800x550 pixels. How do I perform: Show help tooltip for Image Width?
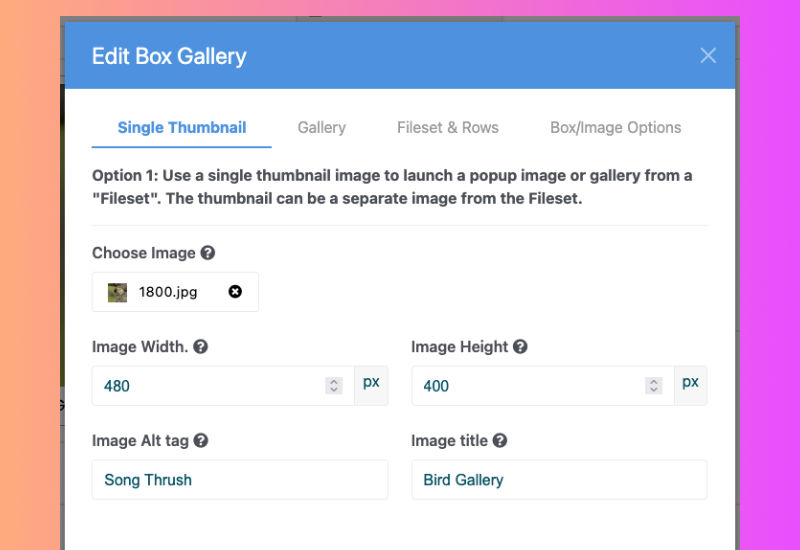(x=201, y=346)
